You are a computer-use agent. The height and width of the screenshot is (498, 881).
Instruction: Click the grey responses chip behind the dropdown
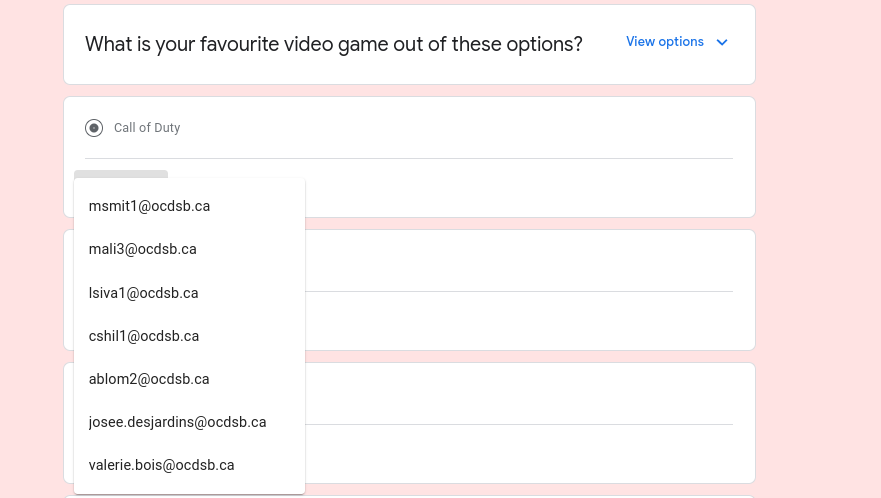pyautogui.click(x=121, y=175)
